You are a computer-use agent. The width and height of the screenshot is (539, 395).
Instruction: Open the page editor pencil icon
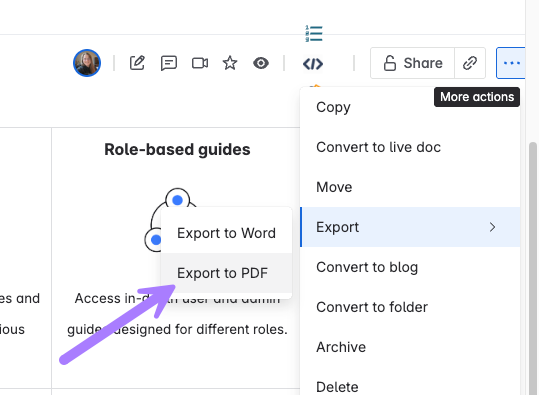pos(137,63)
